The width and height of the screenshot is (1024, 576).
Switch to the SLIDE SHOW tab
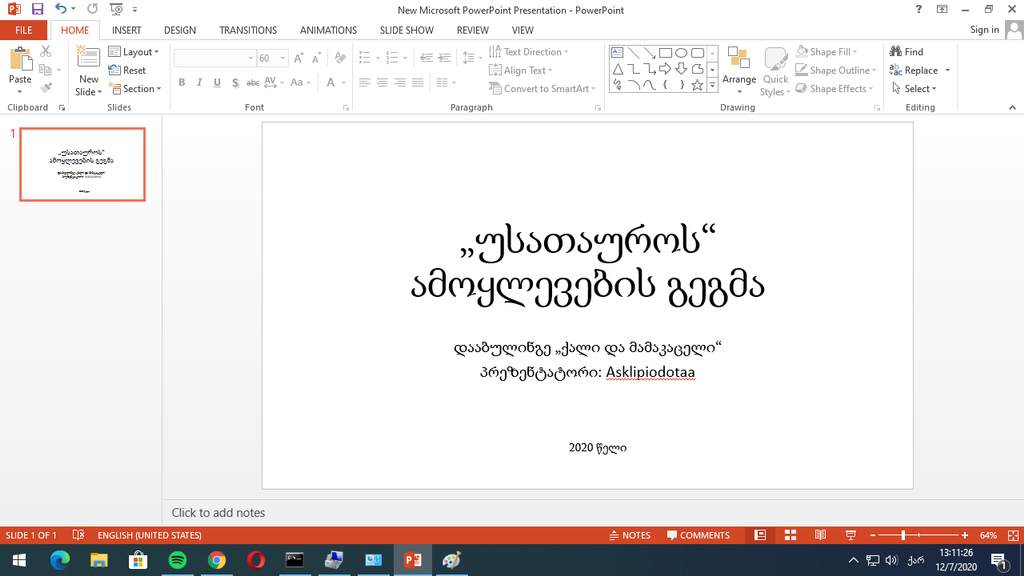coord(407,30)
